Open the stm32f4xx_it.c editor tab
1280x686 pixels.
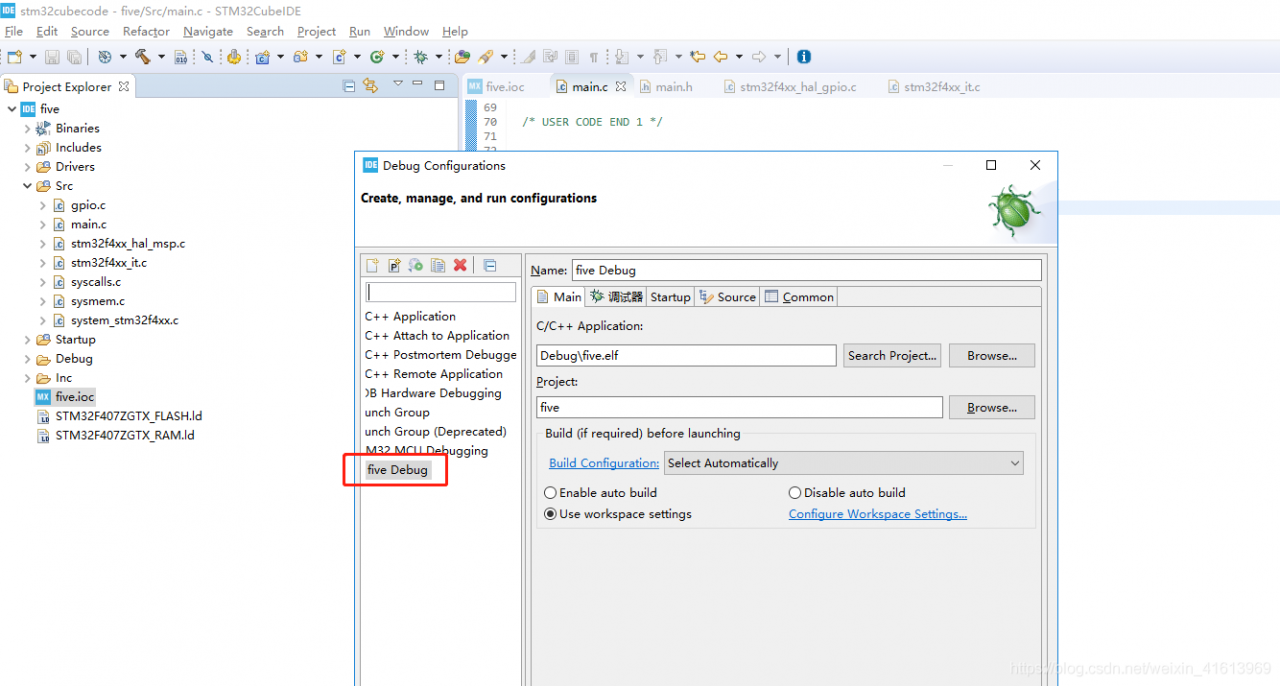[934, 87]
